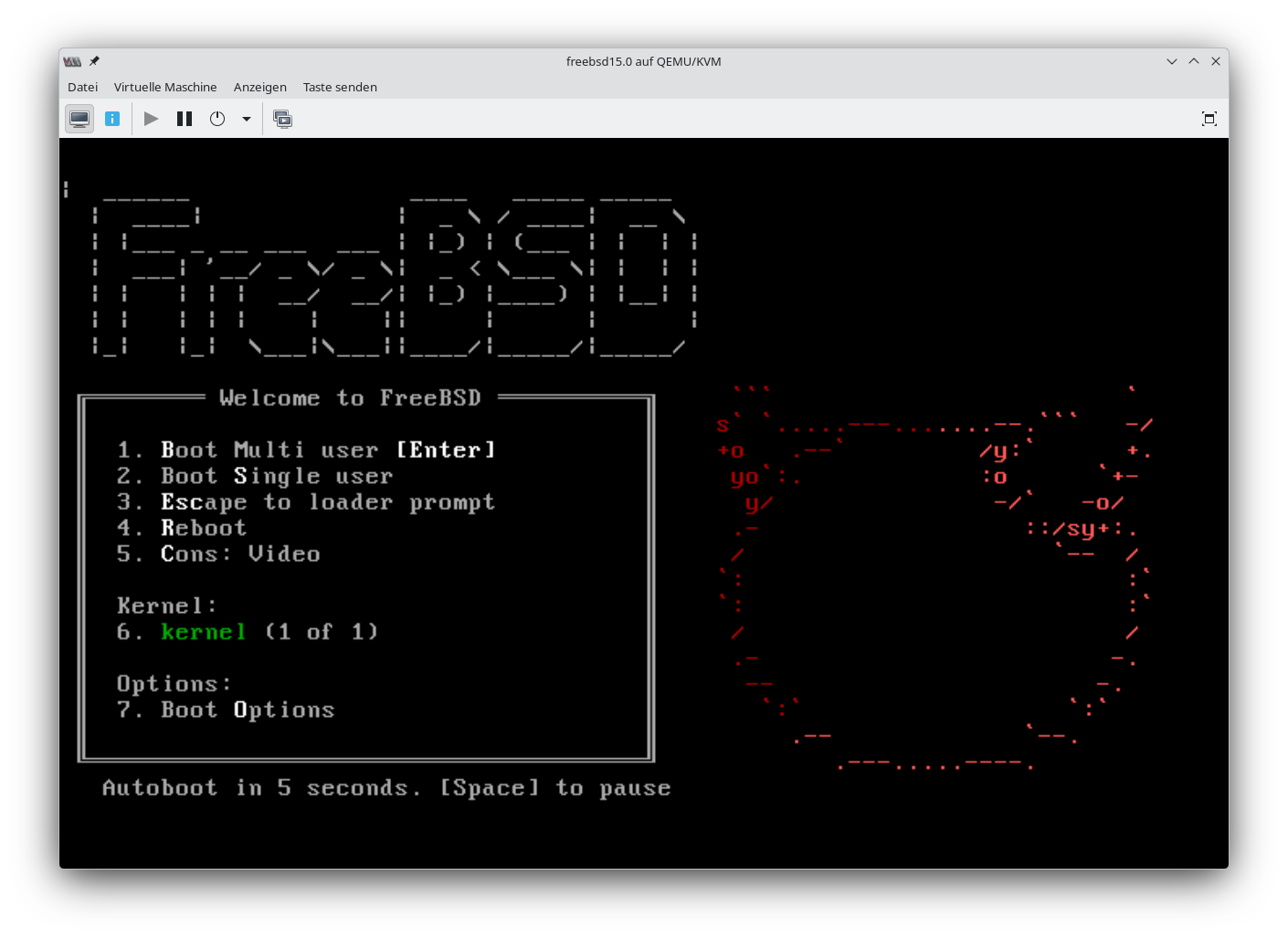This screenshot has width=1288, height=939.
Task: Toggle the pin icon in the title bar
Action: click(94, 61)
